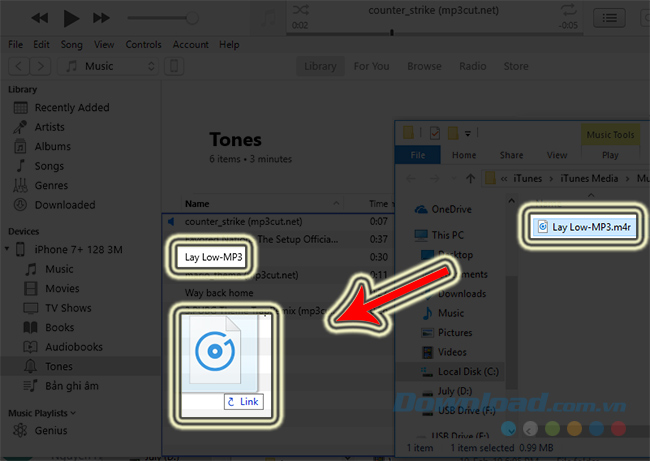Open OneDrive in the Explorer navigation pane
The width and height of the screenshot is (650, 461).
pyautogui.click(x=451, y=209)
